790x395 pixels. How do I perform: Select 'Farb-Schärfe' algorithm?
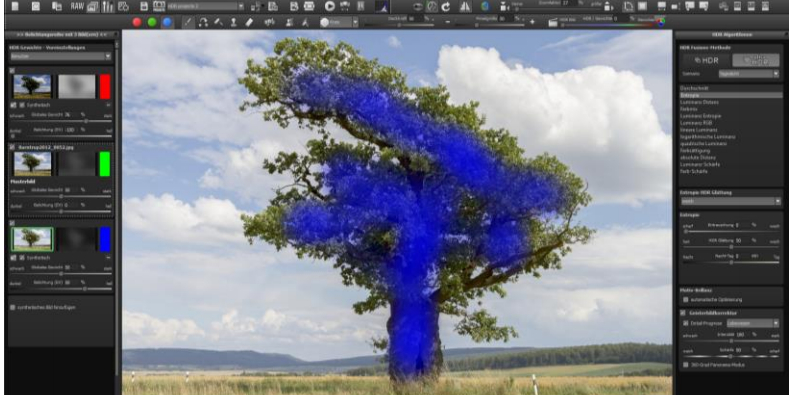point(694,171)
